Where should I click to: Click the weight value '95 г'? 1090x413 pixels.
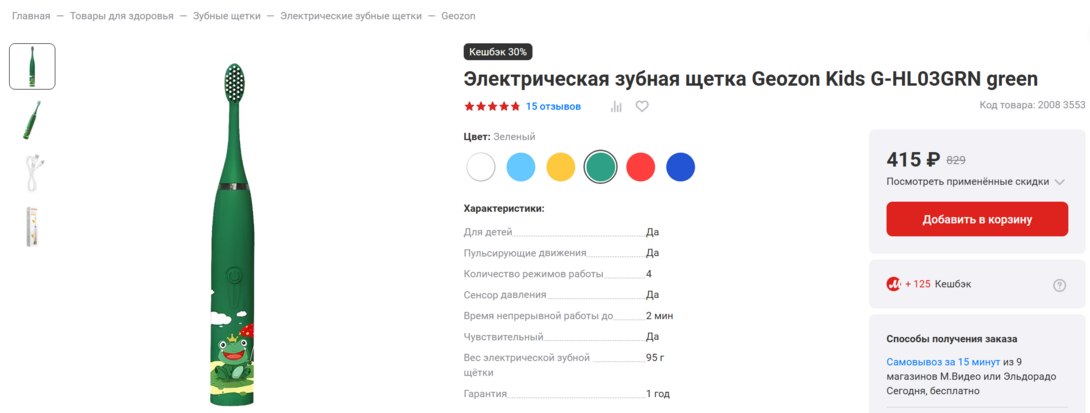[x=656, y=357]
